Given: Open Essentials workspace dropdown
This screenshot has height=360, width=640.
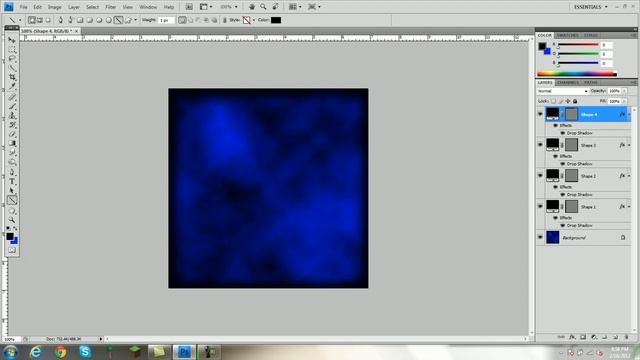Looking at the screenshot, I should pos(591,7).
